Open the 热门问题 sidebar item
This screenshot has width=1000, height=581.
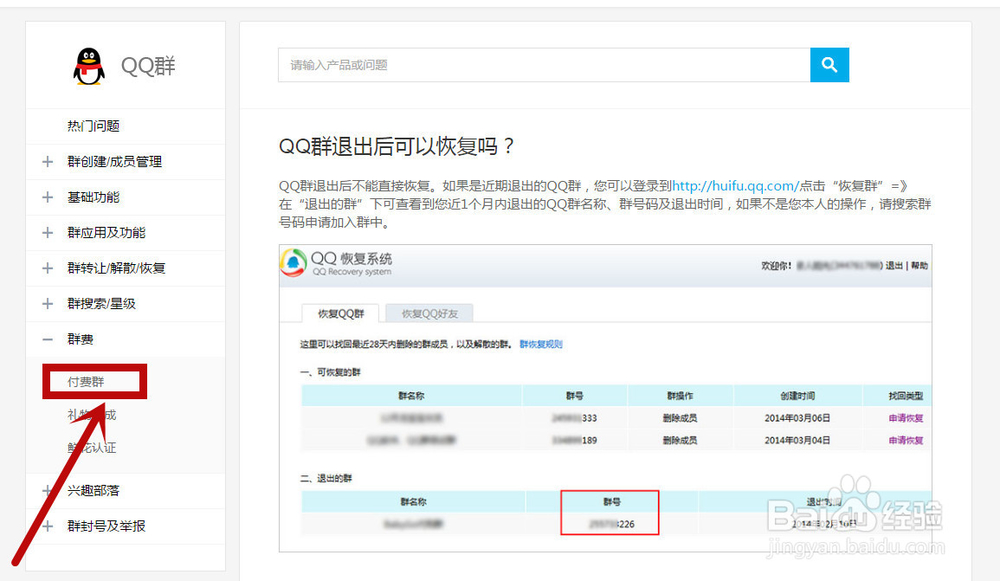point(96,126)
